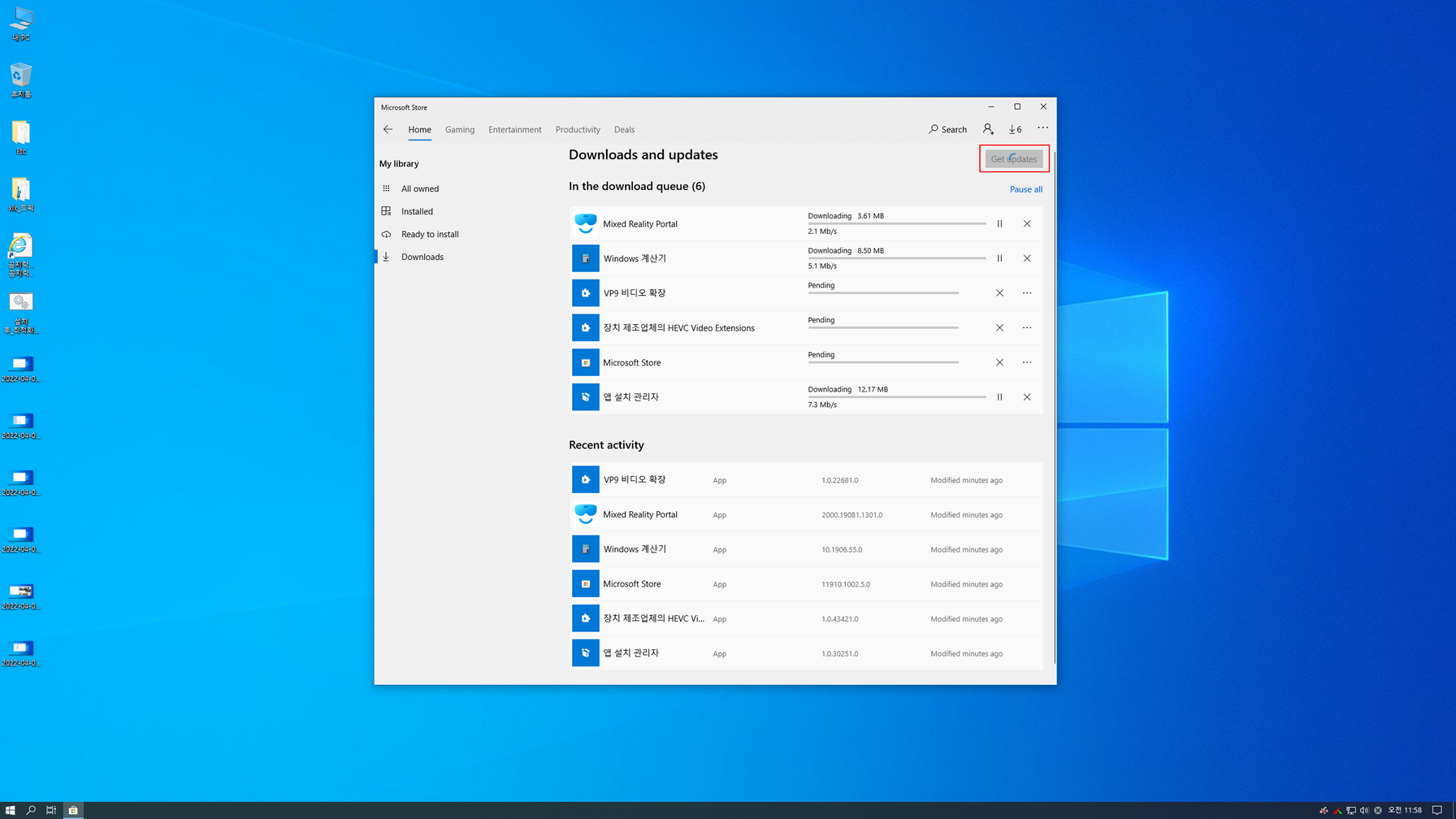Click the 앱 설치 관리자 download progress bar

coord(897,397)
